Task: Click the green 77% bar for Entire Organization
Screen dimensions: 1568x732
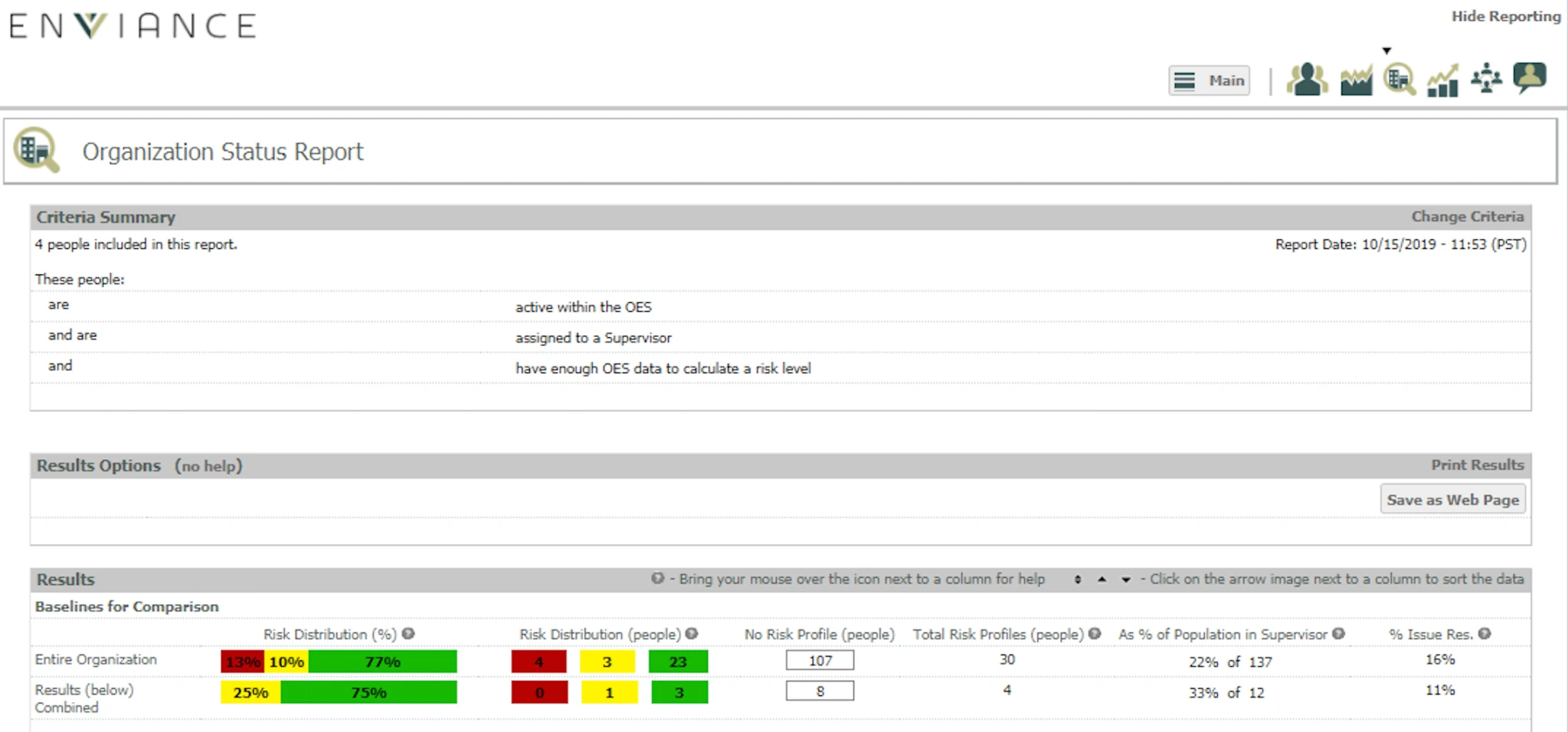Action: (383, 661)
